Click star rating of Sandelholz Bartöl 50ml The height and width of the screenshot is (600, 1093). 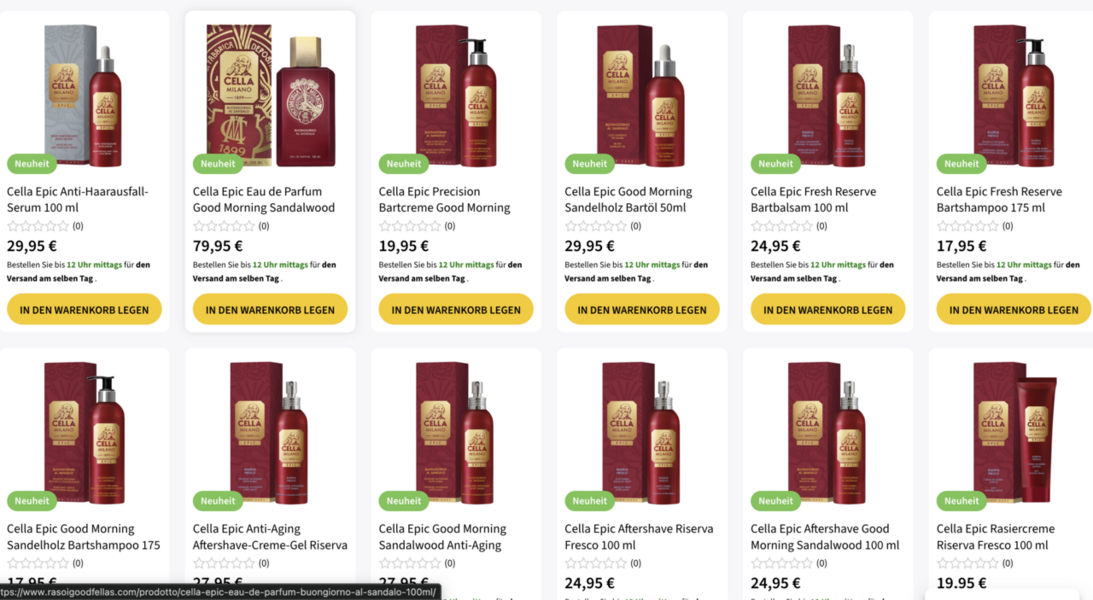pos(598,227)
